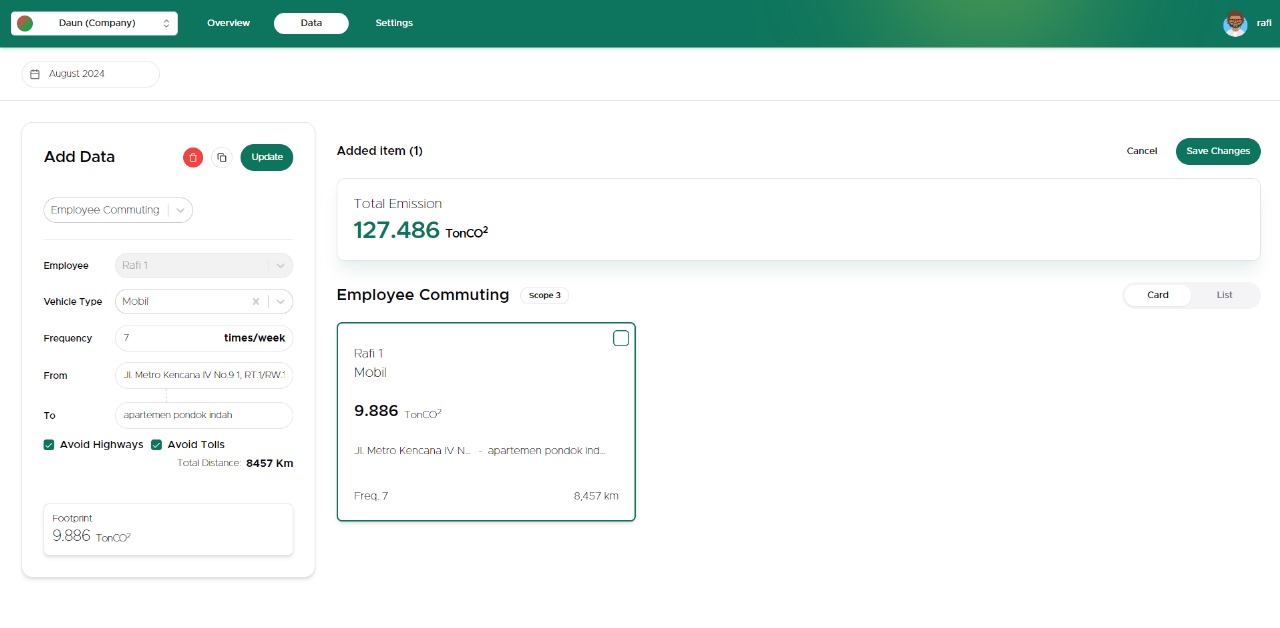Viewport: 1280px width, 628px height.
Task: Switch to List view
Action: (x=1224, y=295)
